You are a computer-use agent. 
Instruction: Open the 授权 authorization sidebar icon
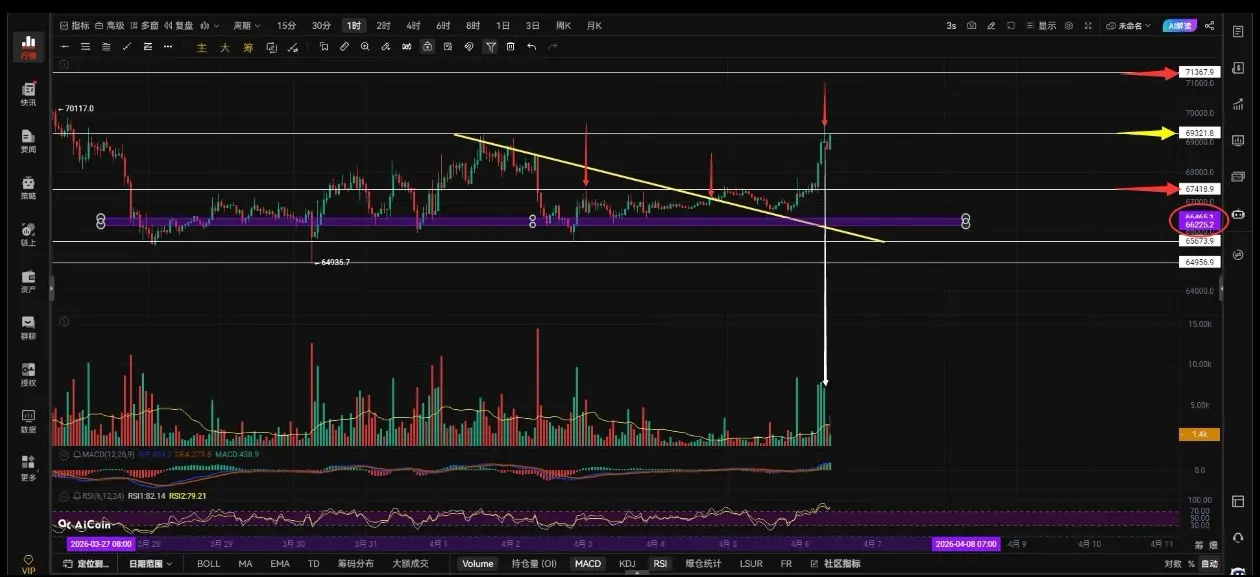click(x=28, y=375)
